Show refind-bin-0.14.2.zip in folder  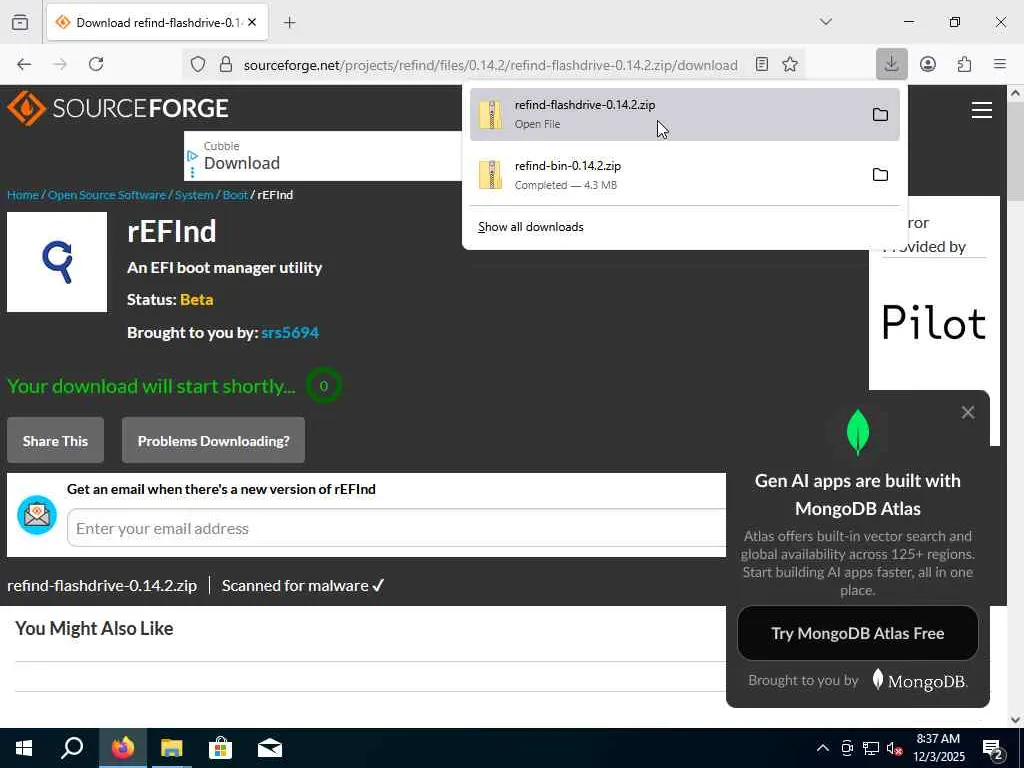click(880, 174)
